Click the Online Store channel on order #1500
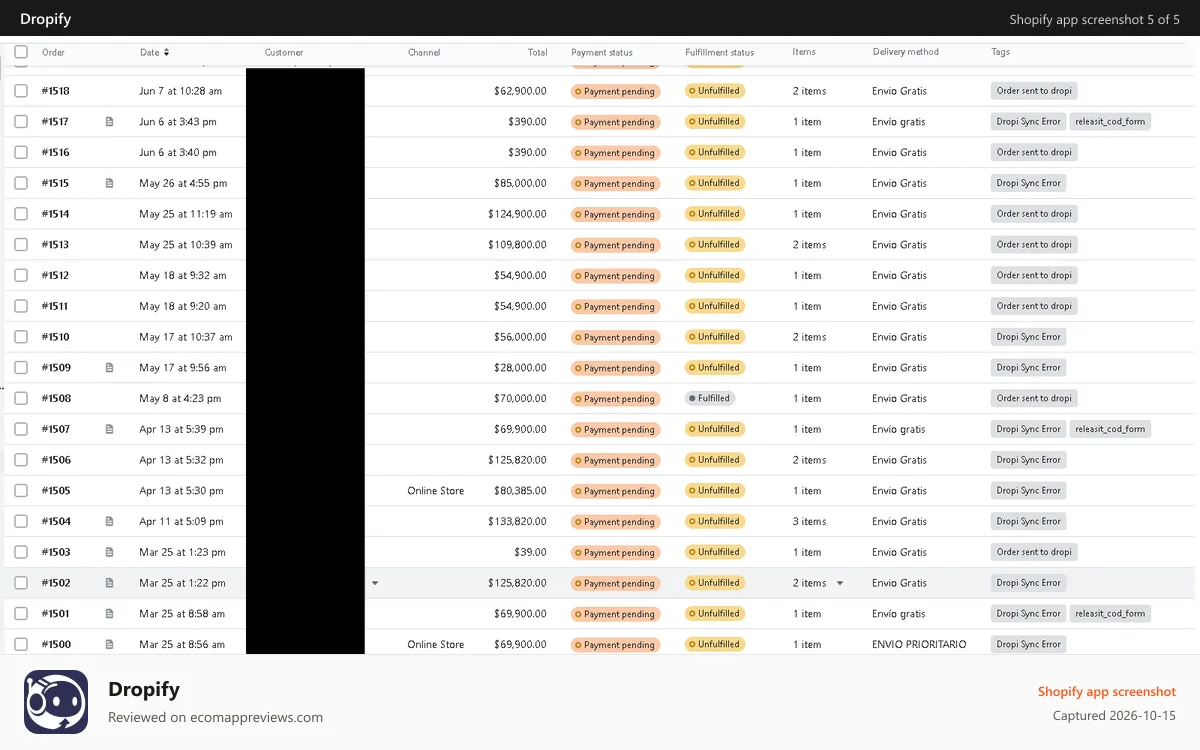 click(436, 644)
